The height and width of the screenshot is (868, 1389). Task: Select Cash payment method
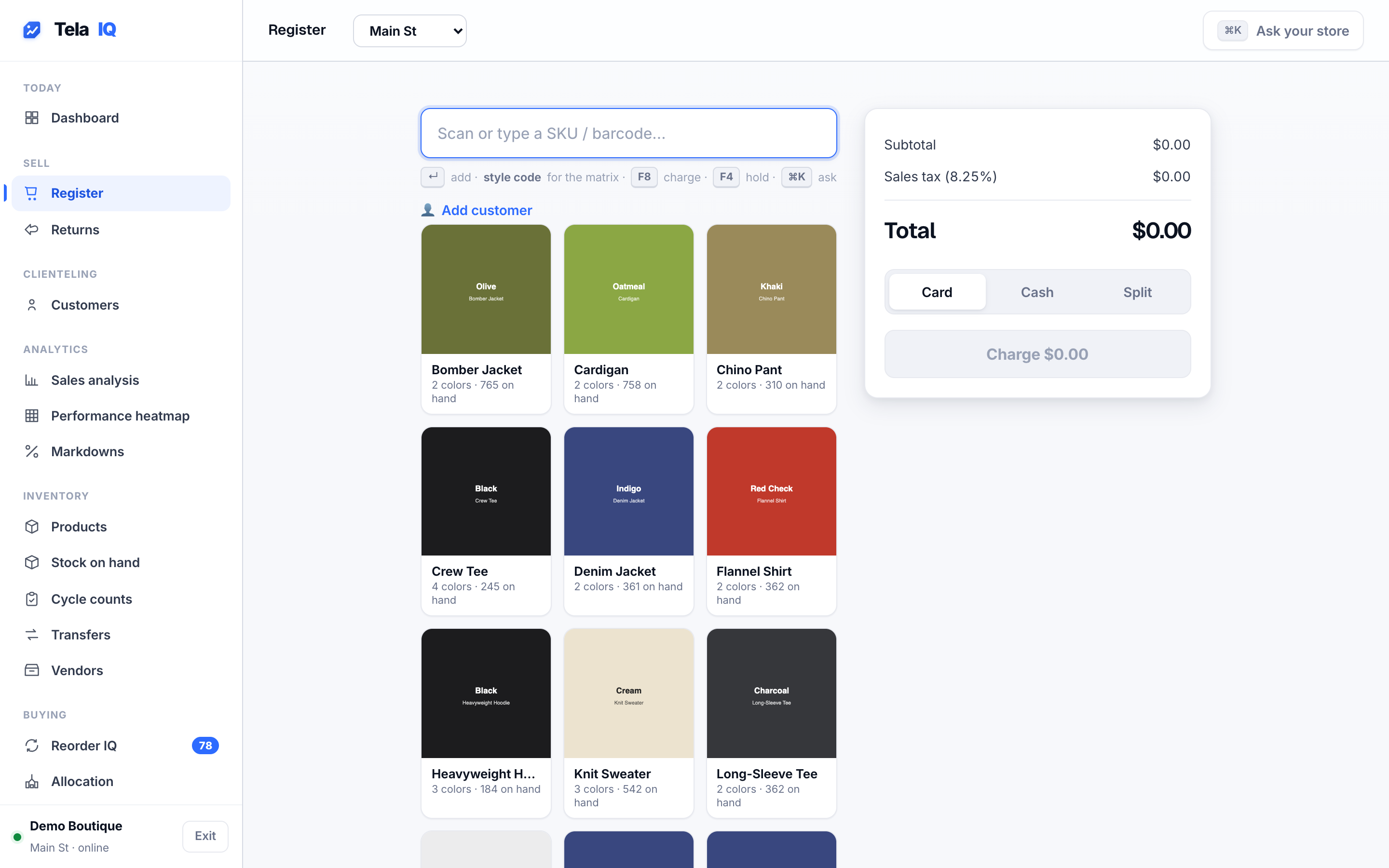pos(1036,292)
